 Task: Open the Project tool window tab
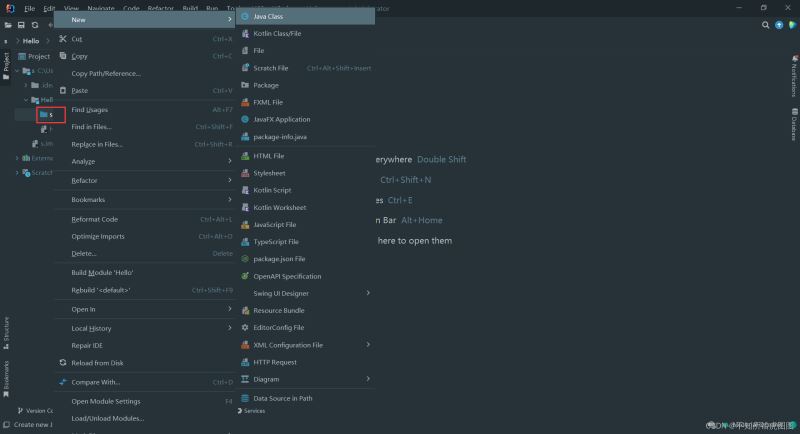(6, 66)
